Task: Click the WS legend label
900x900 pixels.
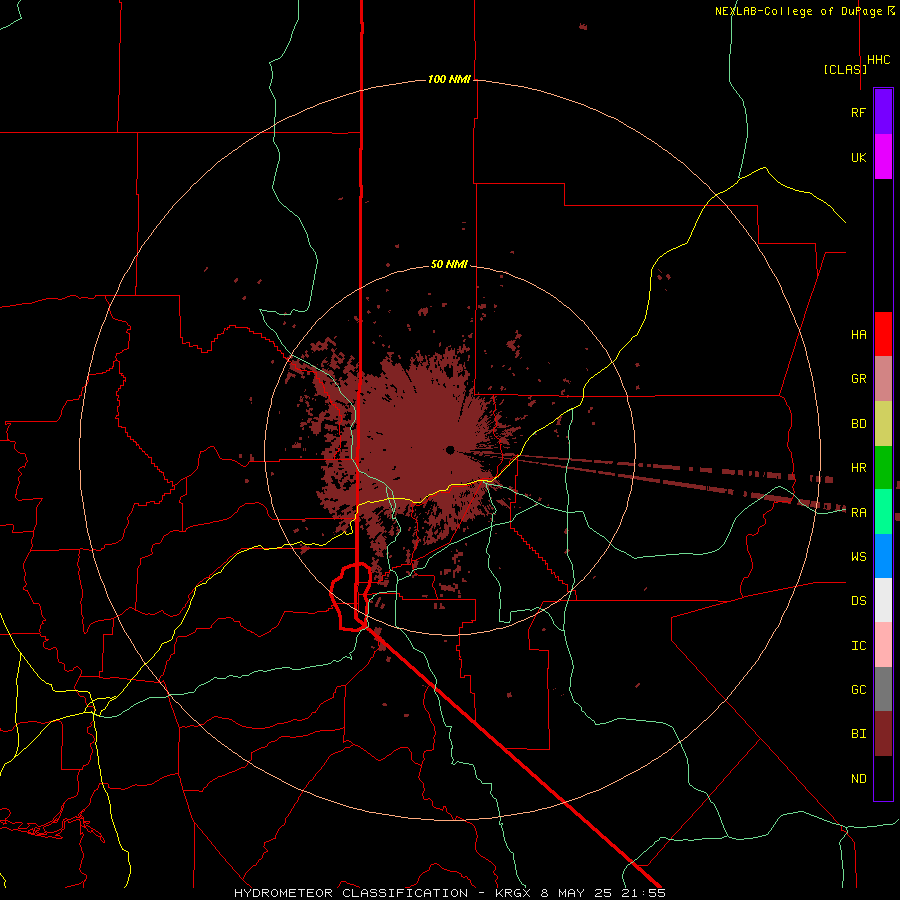Action: (x=858, y=557)
